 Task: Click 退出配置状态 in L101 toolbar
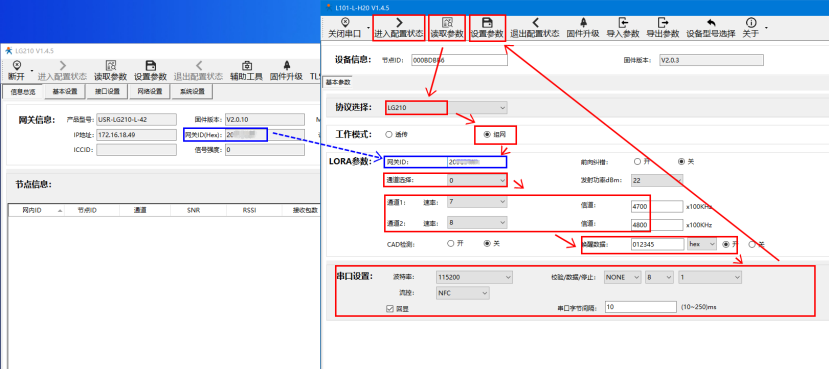(535, 28)
